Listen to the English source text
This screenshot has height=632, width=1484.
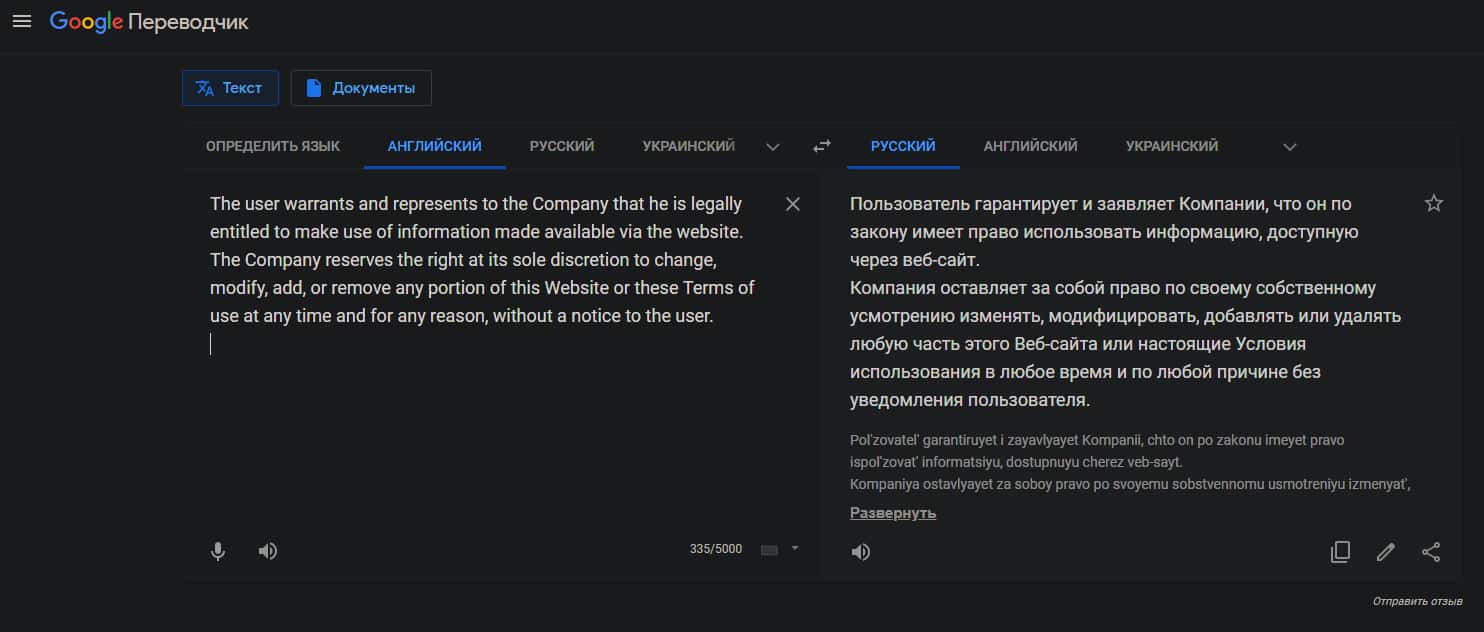pos(267,550)
